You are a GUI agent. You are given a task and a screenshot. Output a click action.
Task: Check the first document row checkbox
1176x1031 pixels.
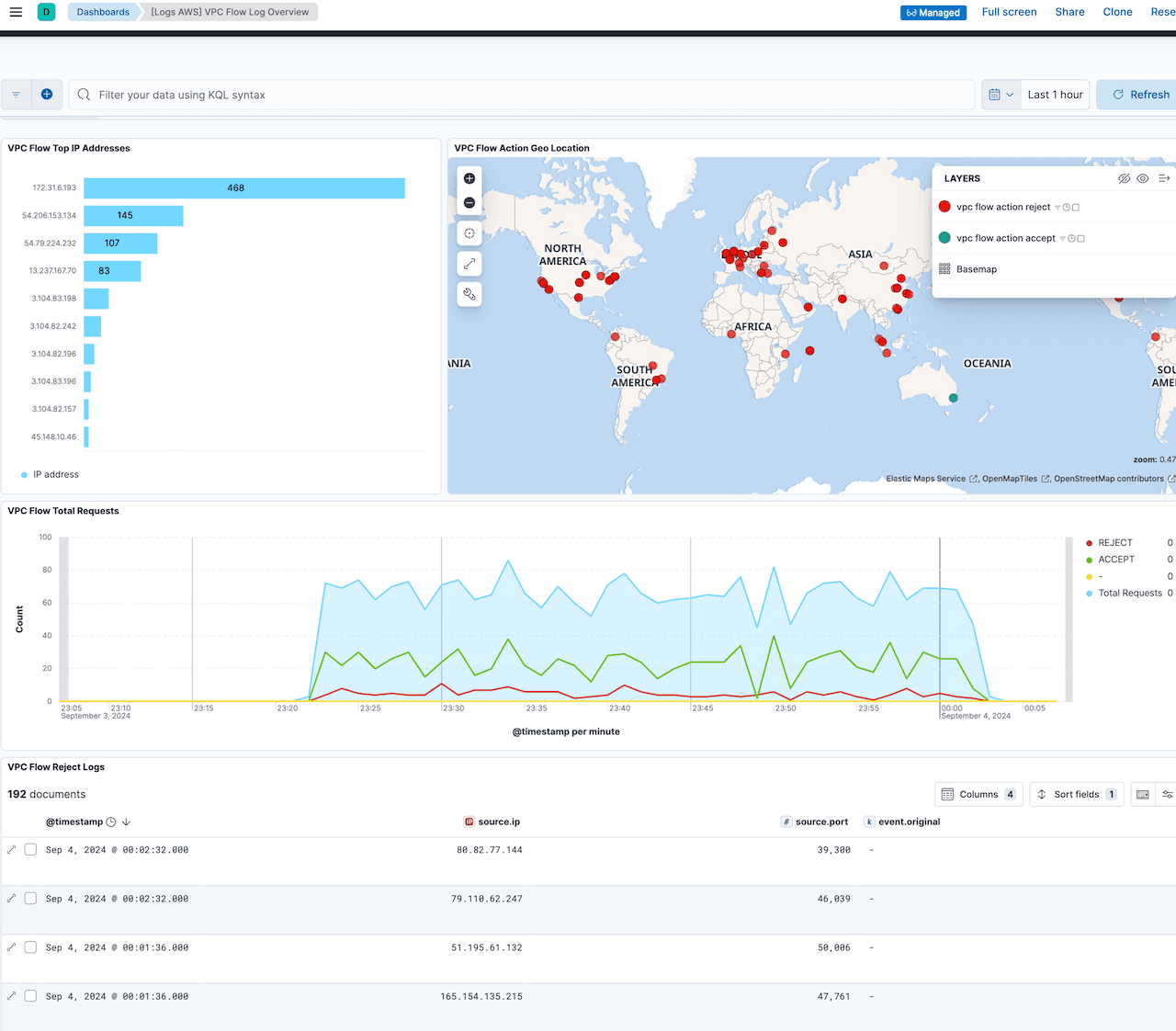point(30,849)
